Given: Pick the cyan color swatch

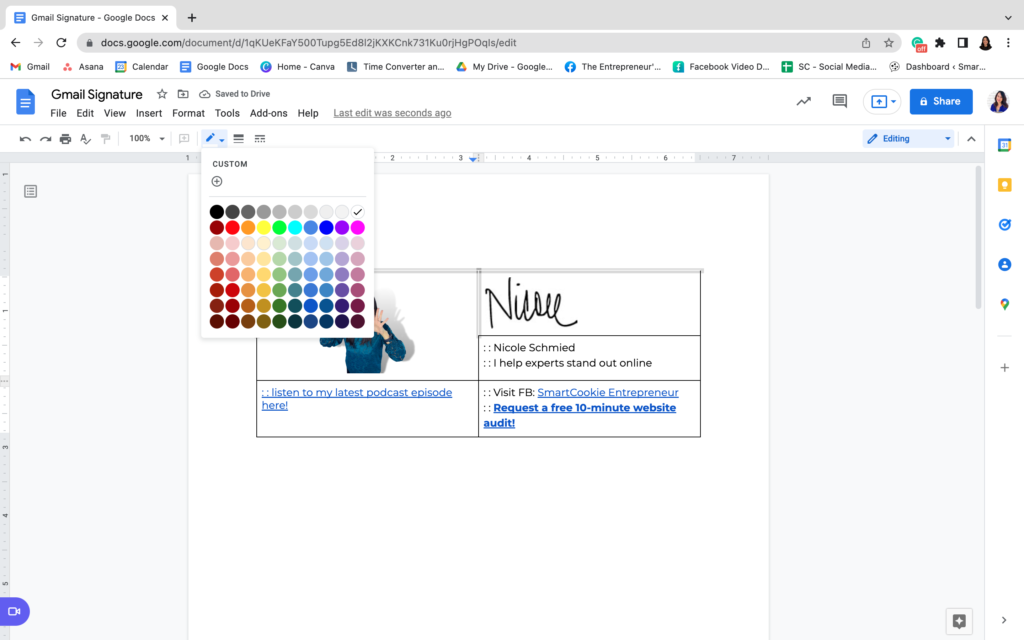Looking at the screenshot, I should [295, 227].
